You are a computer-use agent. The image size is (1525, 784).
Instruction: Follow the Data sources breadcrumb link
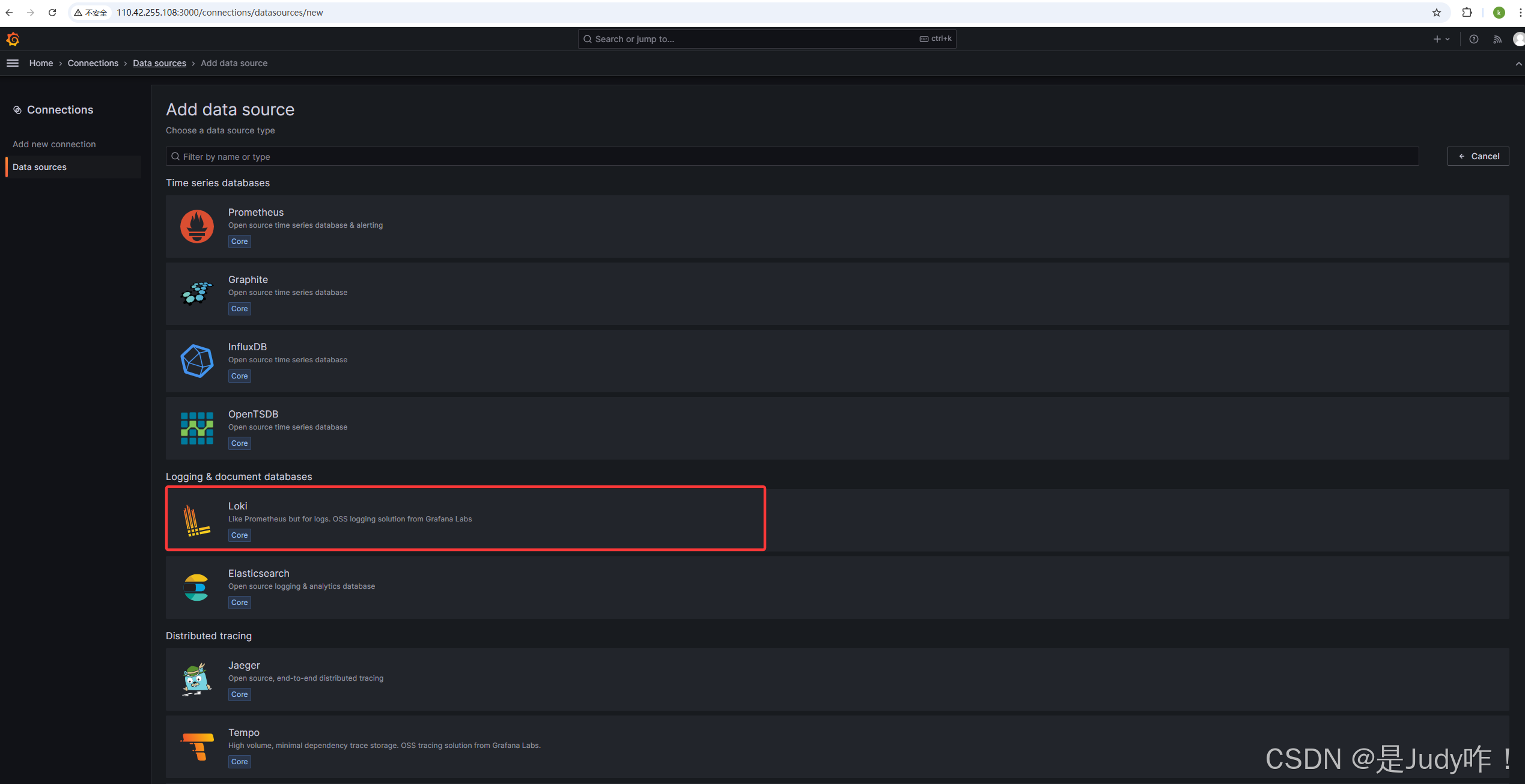click(x=159, y=63)
